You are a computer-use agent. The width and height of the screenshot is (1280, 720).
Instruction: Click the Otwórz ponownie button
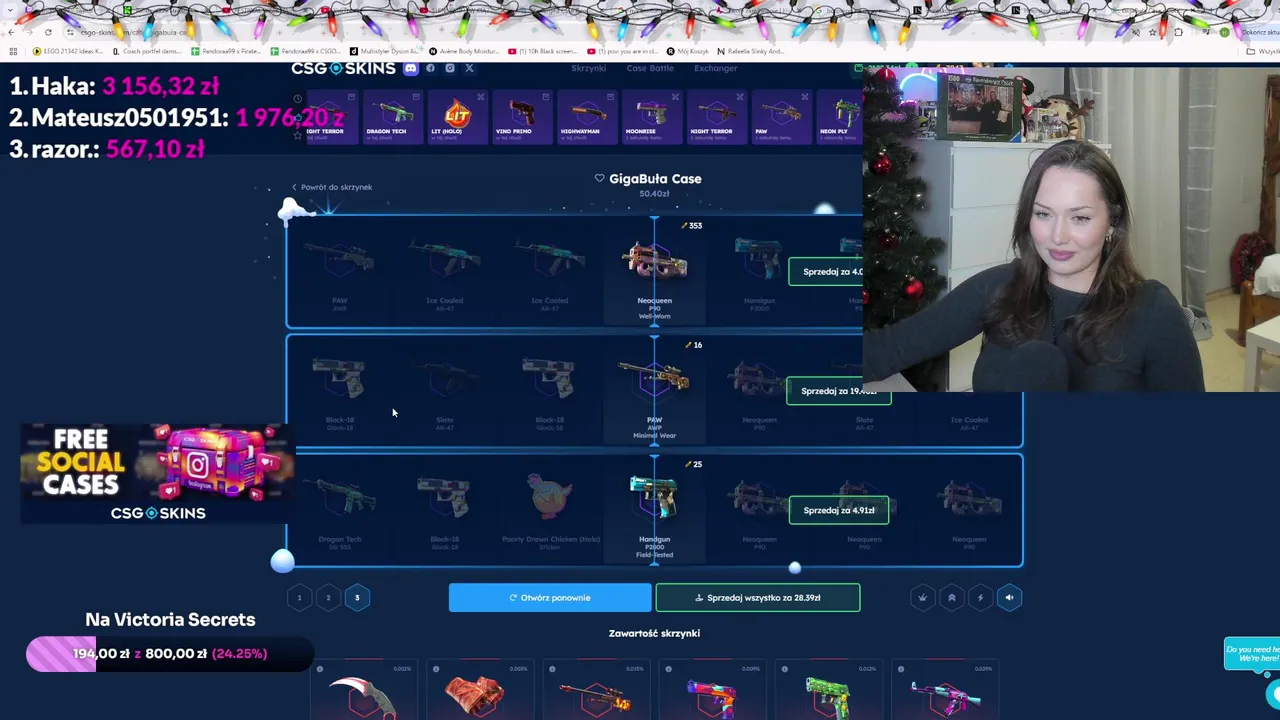click(550, 598)
